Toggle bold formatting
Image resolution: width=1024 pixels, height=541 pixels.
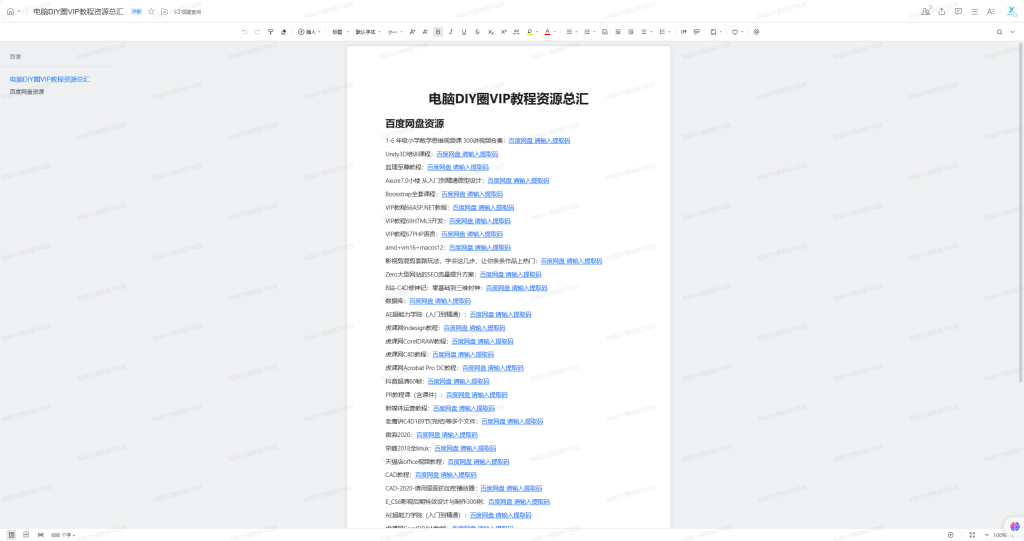coord(438,31)
